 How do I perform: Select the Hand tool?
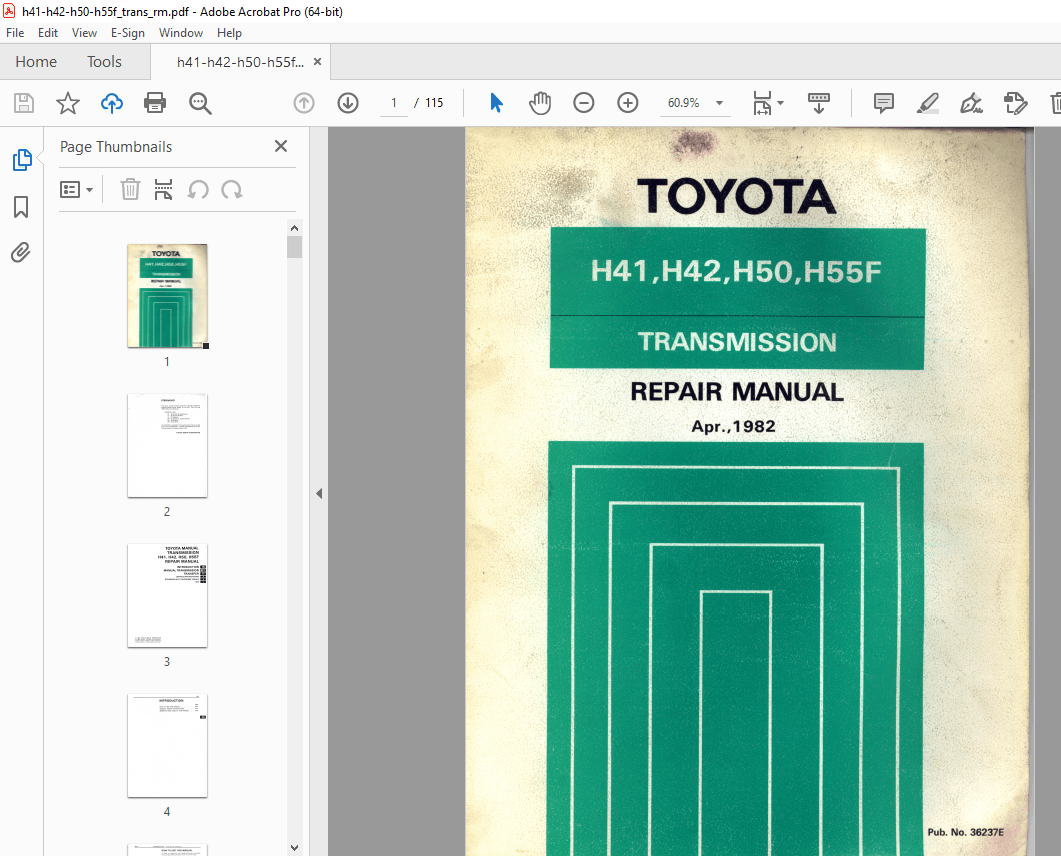pyautogui.click(x=540, y=103)
